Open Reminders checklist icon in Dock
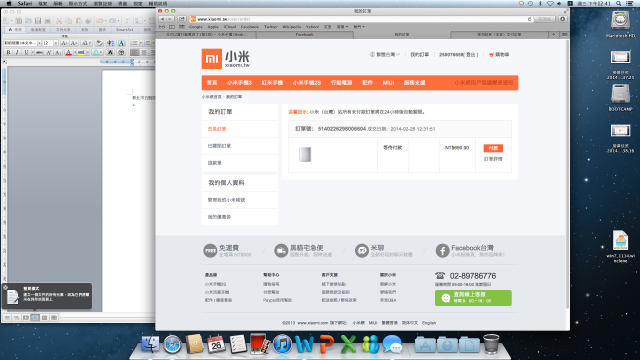This screenshot has width=640, height=360. (x=238, y=344)
